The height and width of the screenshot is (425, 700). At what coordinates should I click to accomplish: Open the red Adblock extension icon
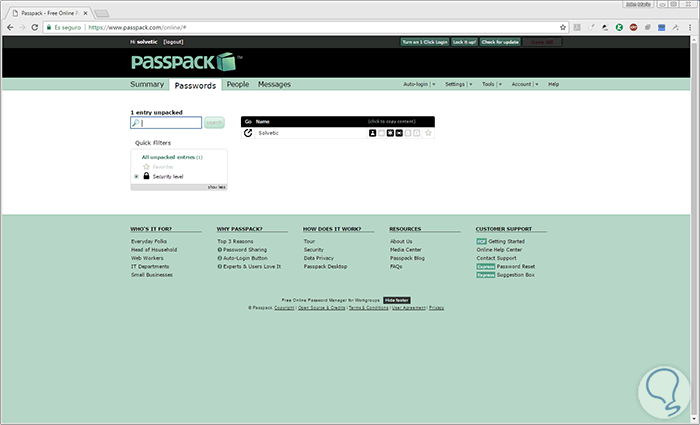click(633, 27)
